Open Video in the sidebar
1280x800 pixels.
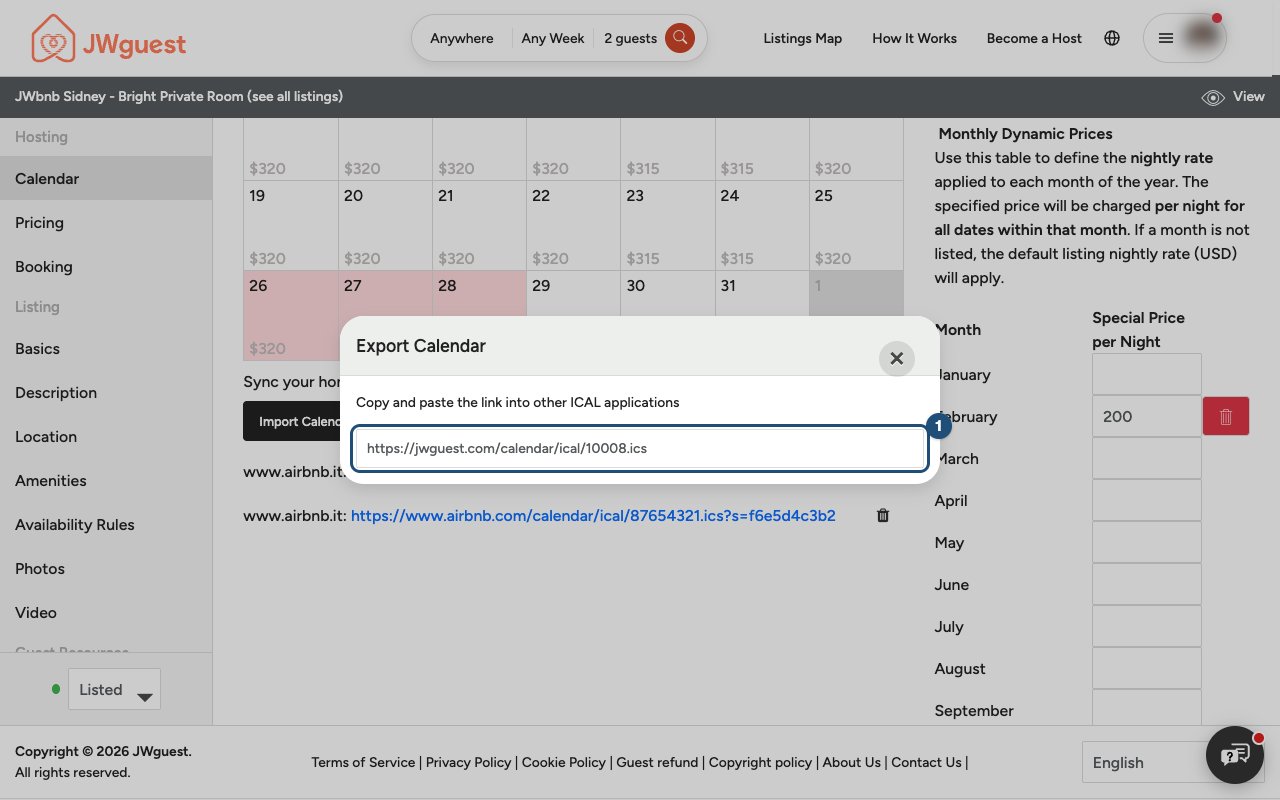pos(106,613)
